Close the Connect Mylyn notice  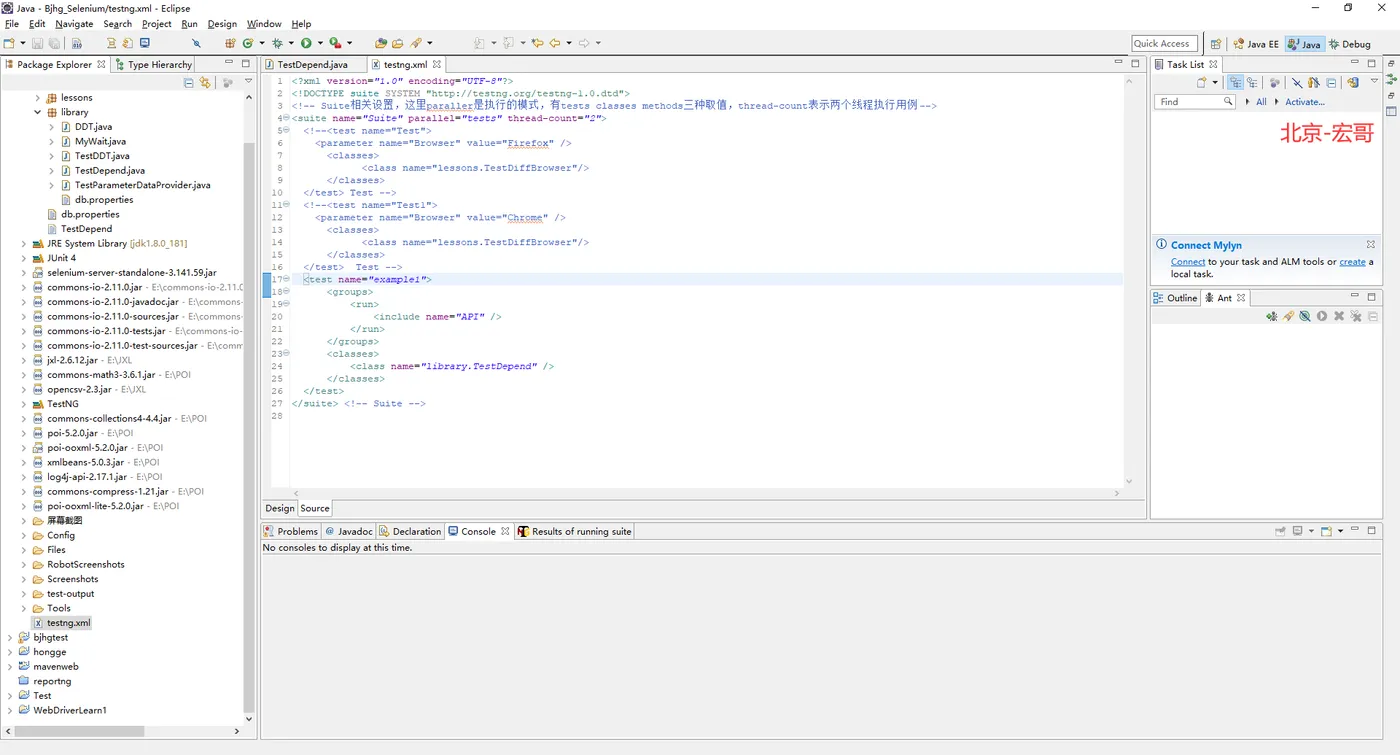pyautogui.click(x=1371, y=244)
